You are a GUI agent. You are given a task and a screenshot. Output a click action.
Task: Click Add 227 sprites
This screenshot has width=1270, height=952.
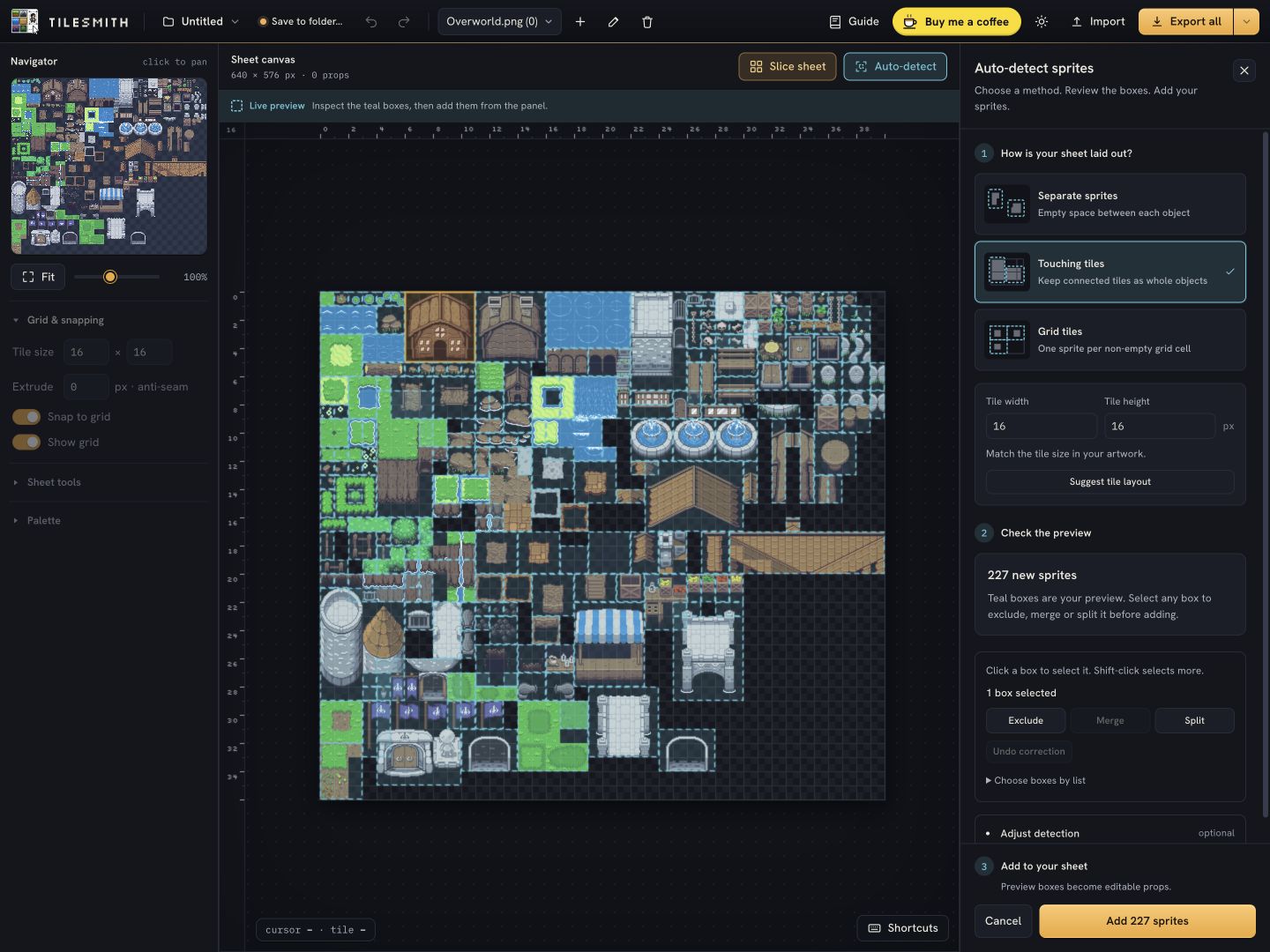[x=1147, y=920]
